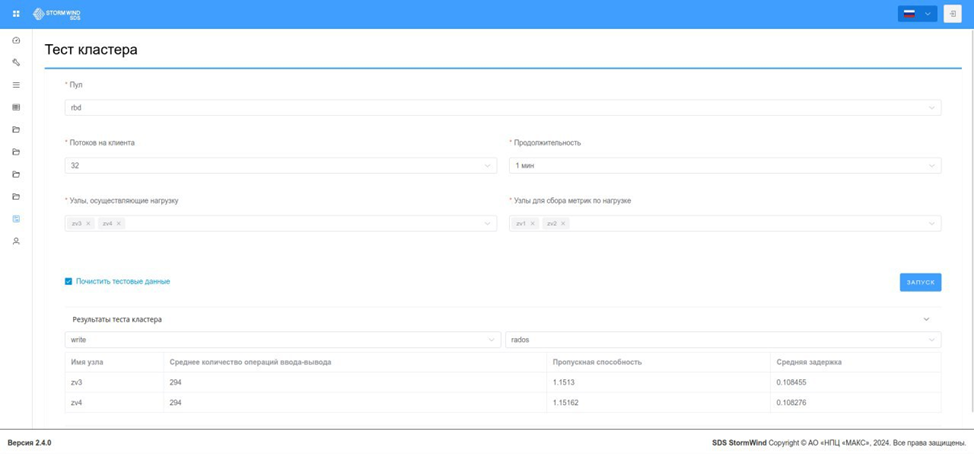Click the ЗАПУСК button
The image size is (974, 454).
click(x=921, y=282)
